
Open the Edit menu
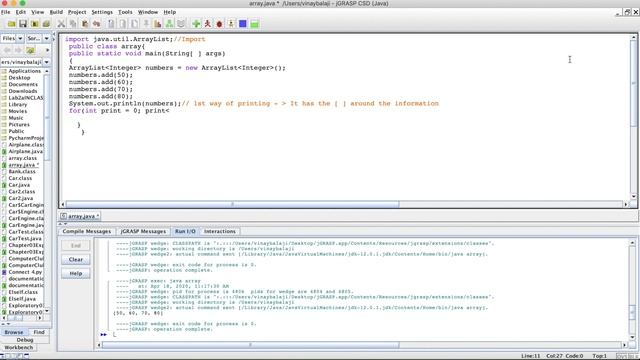(x=20, y=12)
